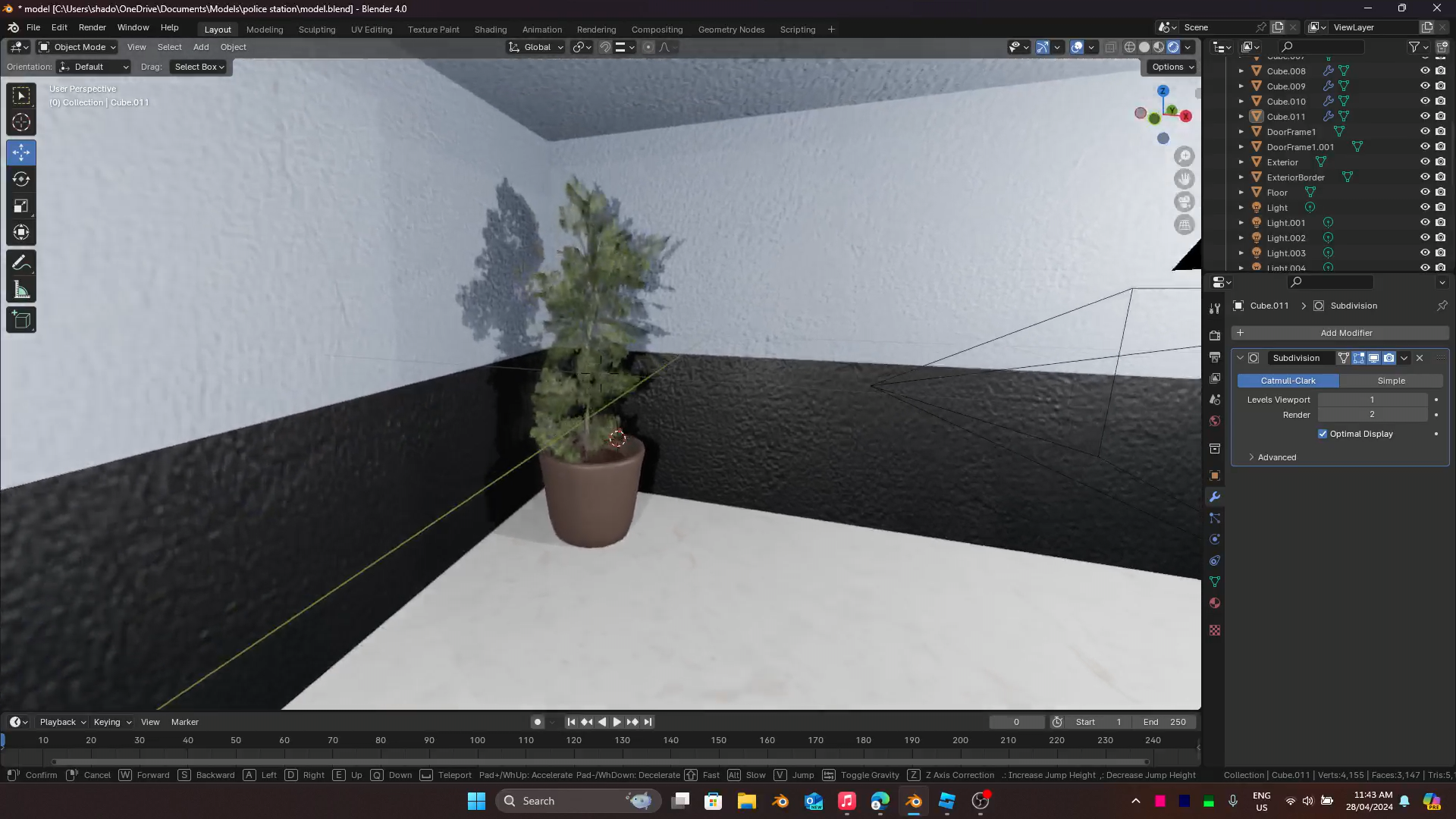The height and width of the screenshot is (819, 1456).
Task: Select the Scale tool
Action: [21, 206]
